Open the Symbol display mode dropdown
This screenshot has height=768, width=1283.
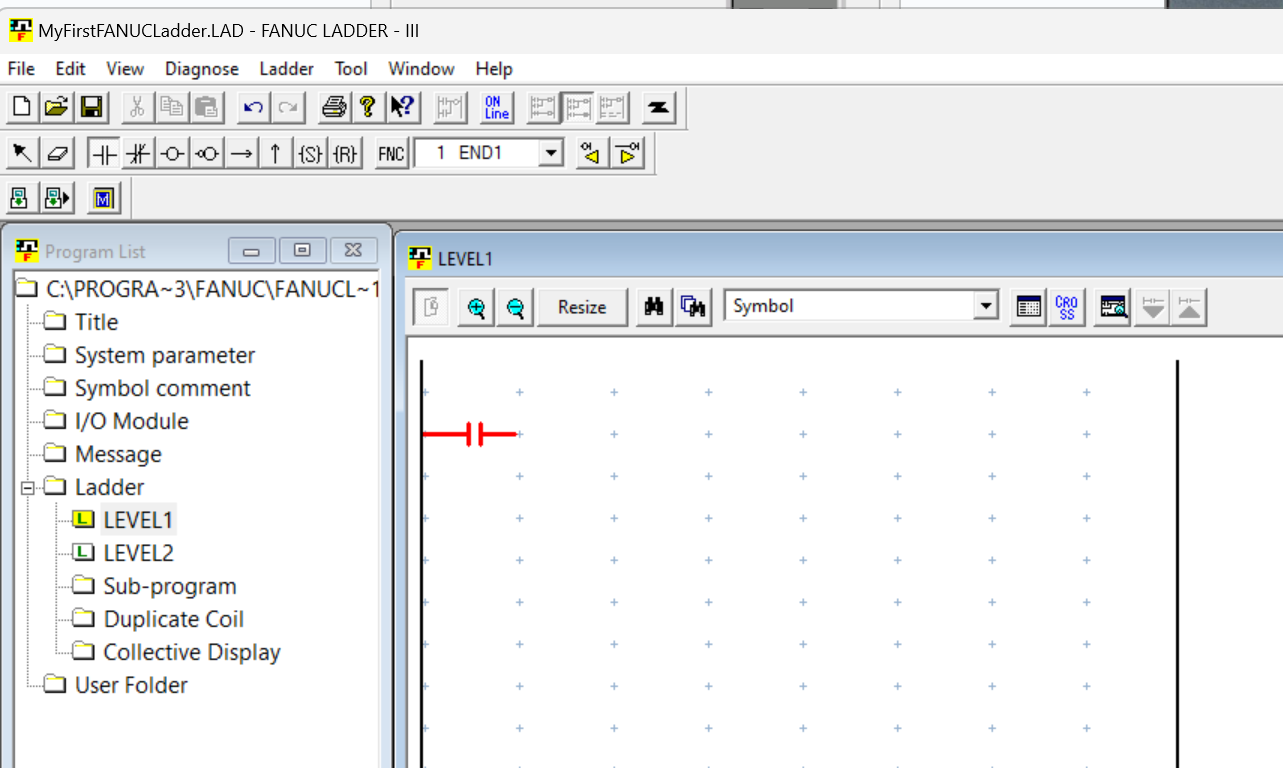[x=987, y=306]
